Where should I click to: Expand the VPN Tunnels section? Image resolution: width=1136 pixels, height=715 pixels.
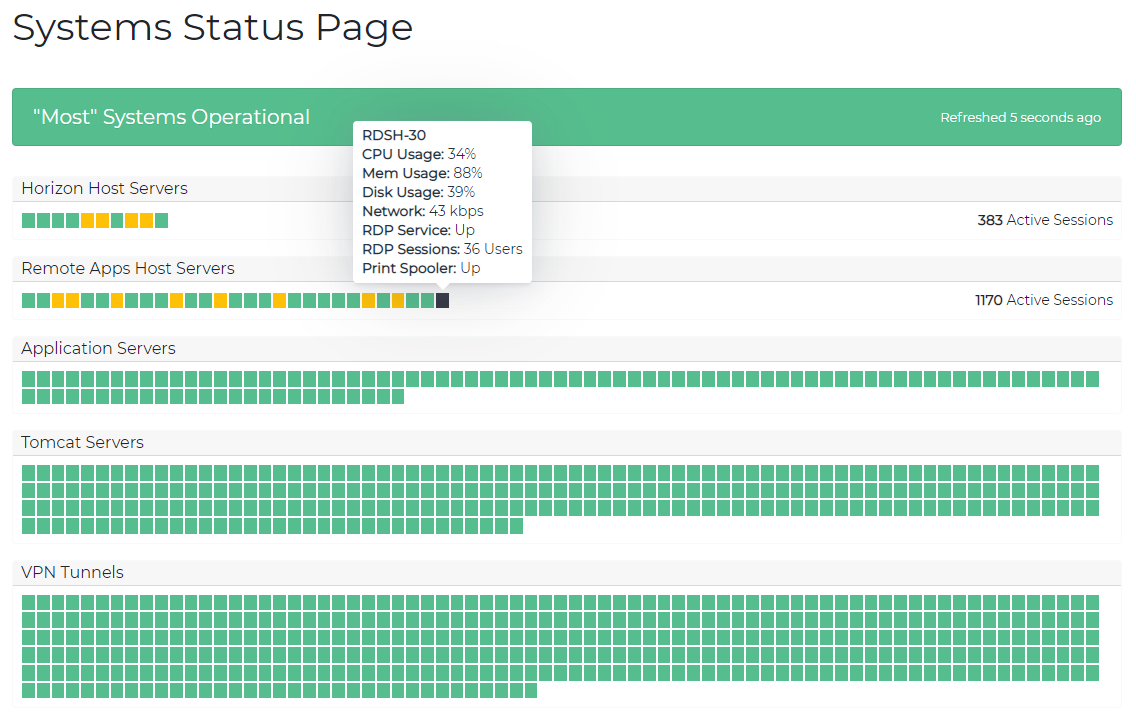[72, 572]
